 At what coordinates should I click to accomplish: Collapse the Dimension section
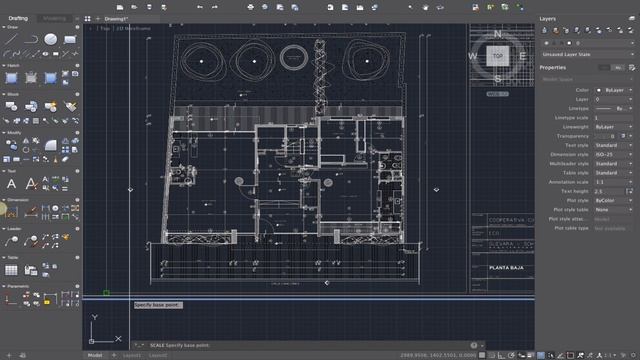(4, 200)
